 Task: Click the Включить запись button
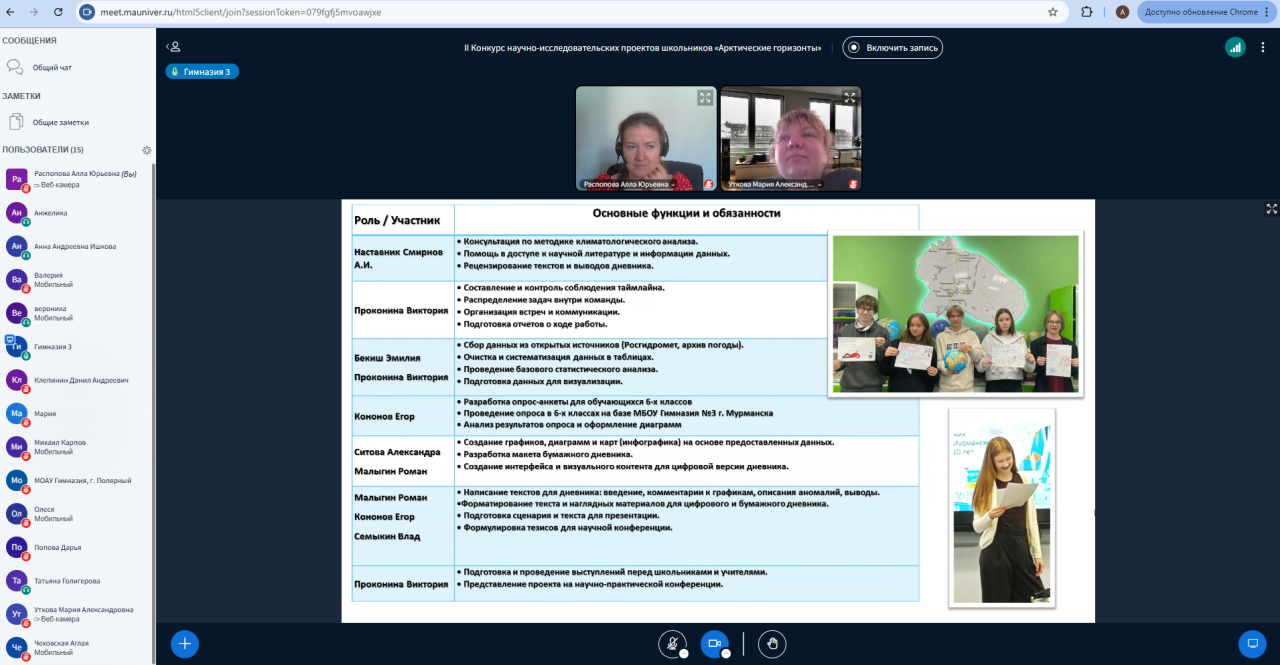tap(892, 47)
